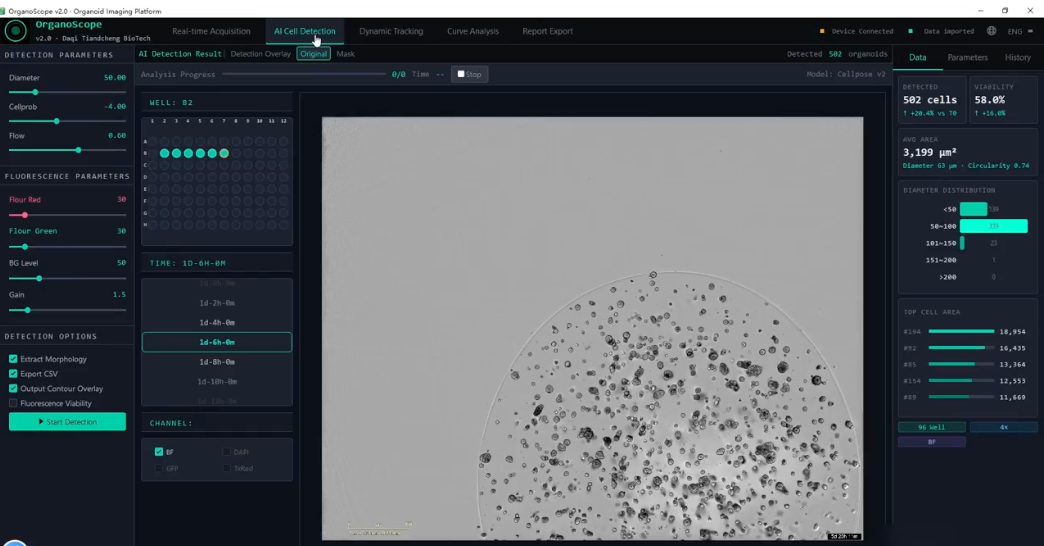1044x546 pixels.
Task: Open the History panel tab
Action: 1017,57
